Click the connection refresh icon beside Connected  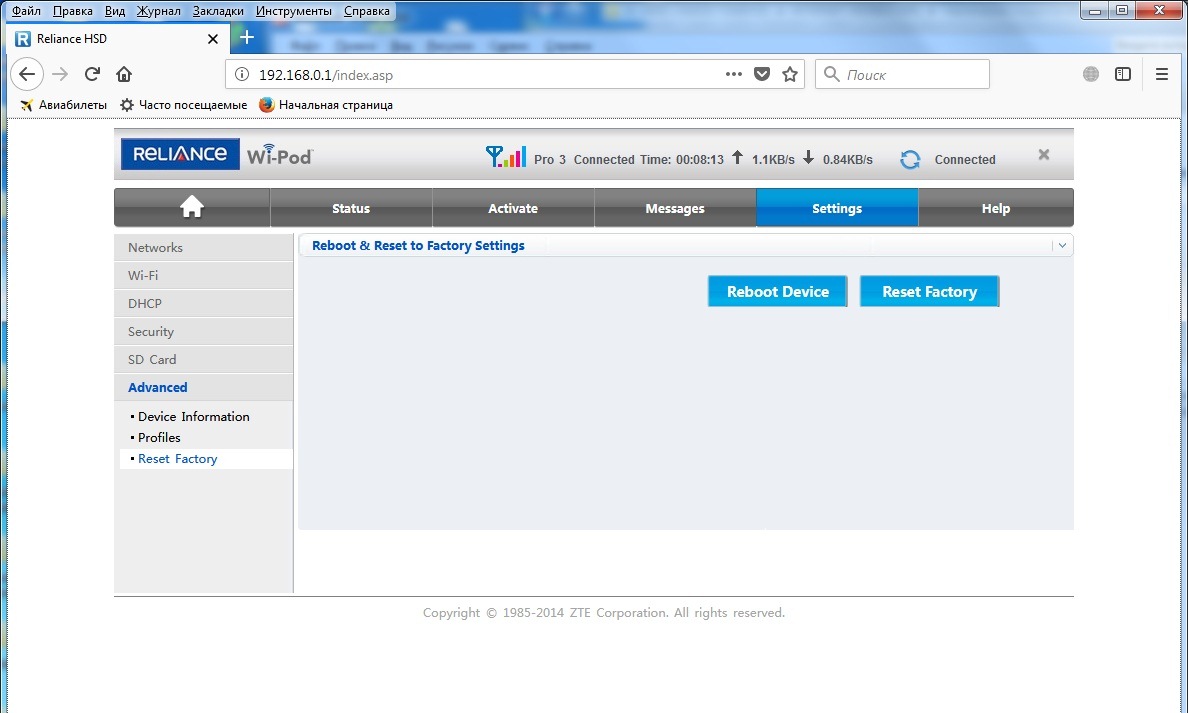tap(910, 160)
